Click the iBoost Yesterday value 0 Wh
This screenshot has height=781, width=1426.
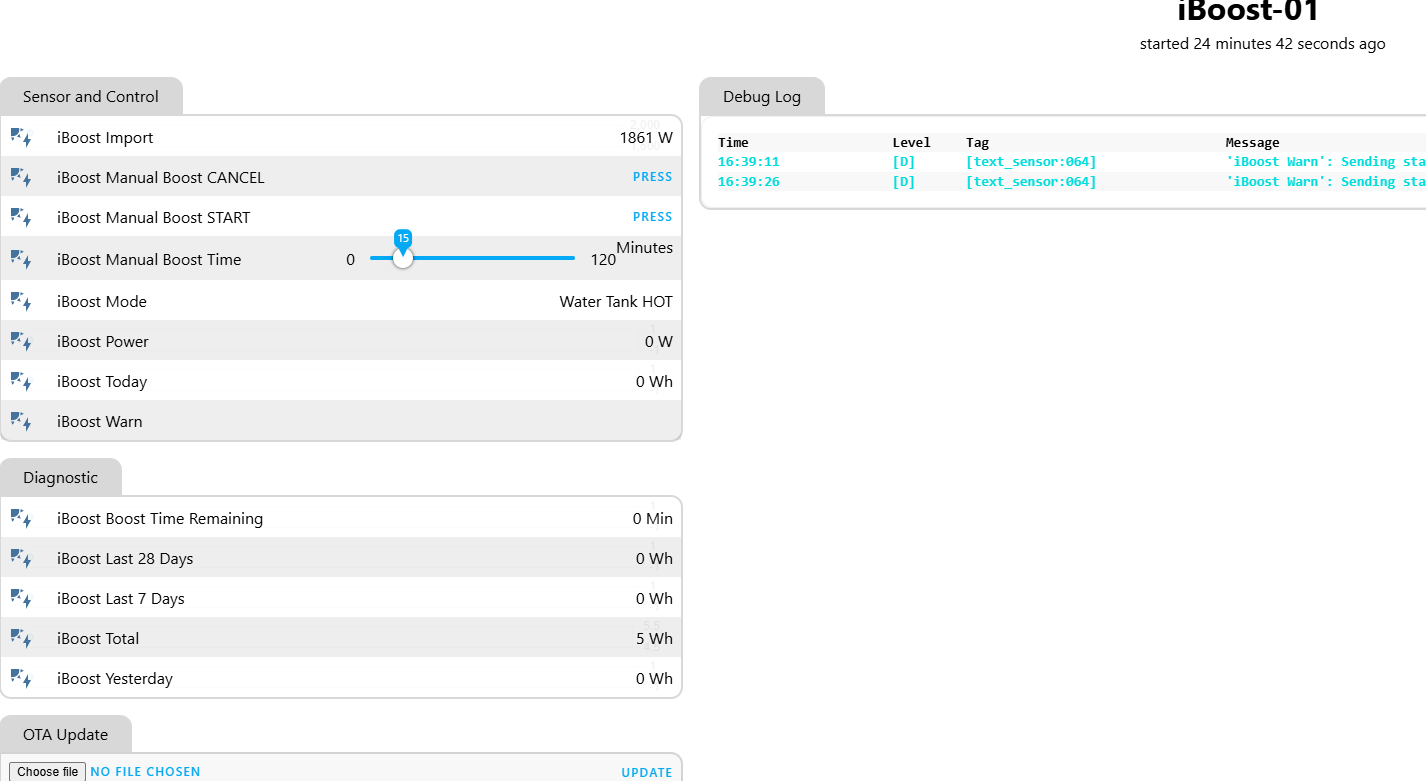tap(654, 679)
